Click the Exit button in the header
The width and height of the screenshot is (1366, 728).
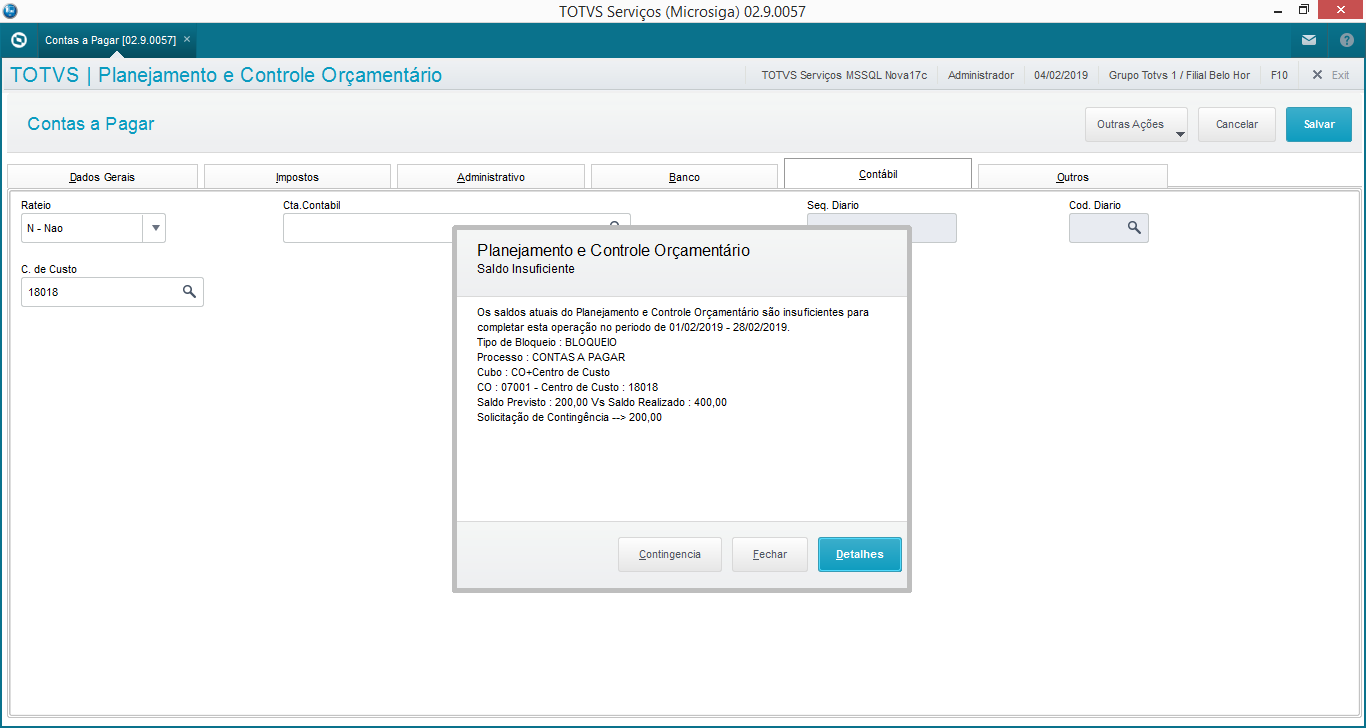(1331, 75)
